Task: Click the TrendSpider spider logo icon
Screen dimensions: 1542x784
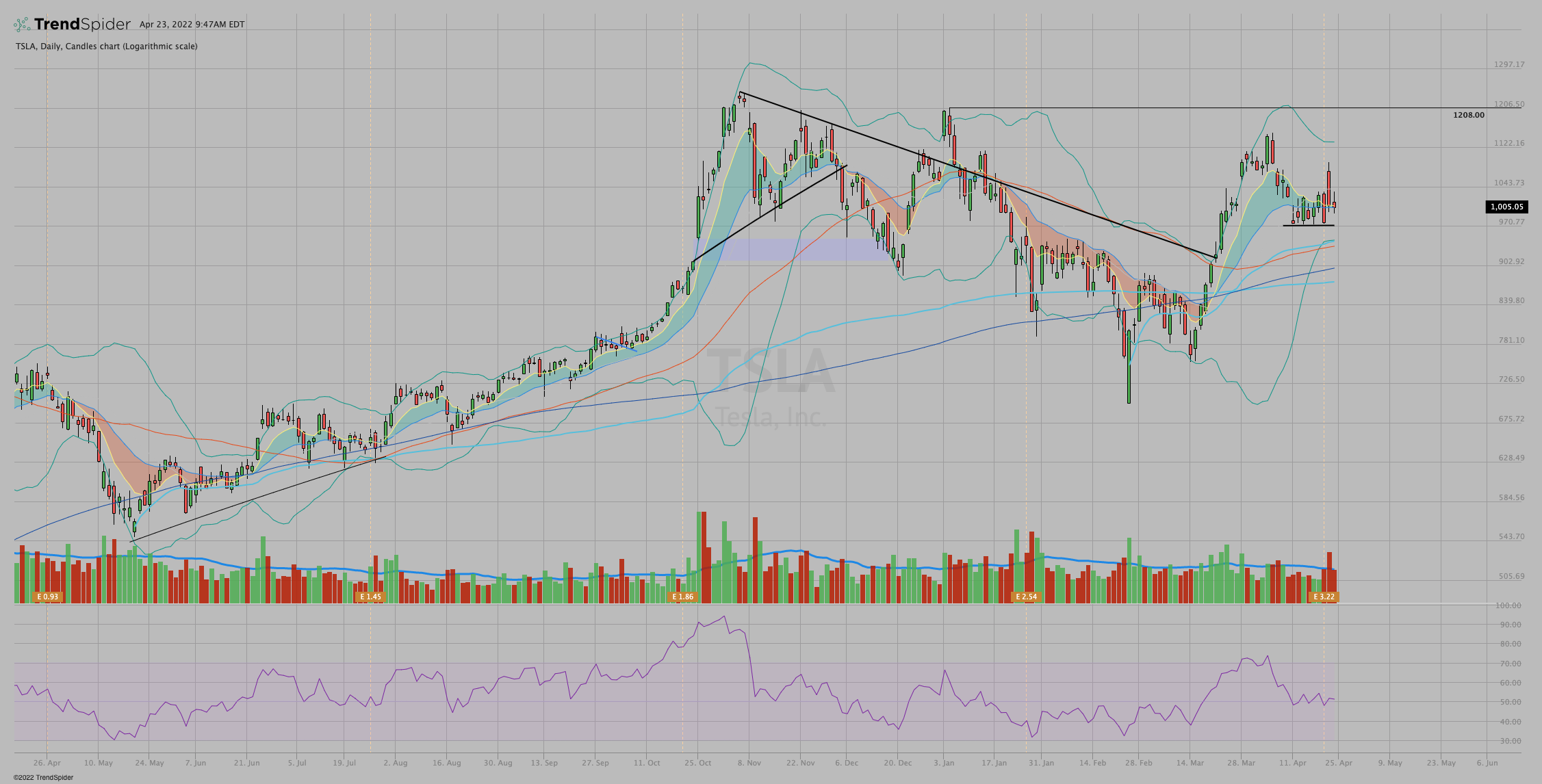Action: [22, 25]
